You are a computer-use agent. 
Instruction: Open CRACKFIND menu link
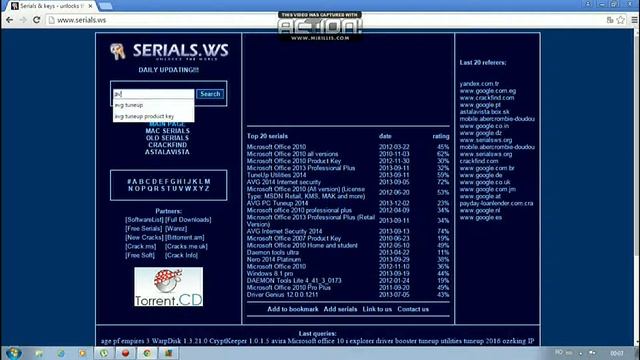[x=168, y=145]
